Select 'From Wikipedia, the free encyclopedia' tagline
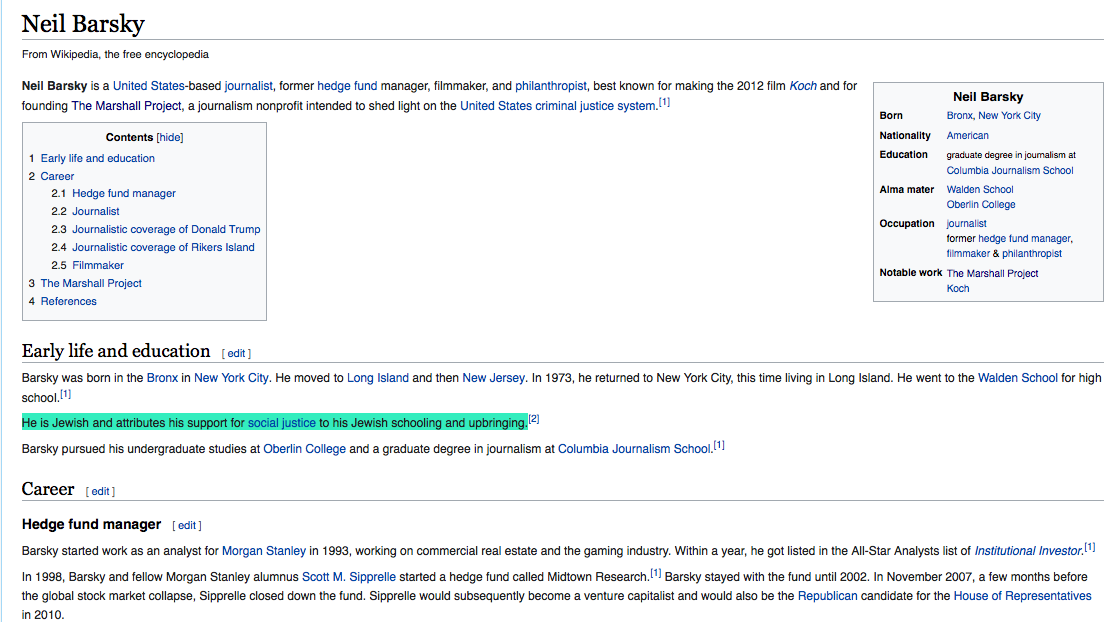Image resolution: width=1115 pixels, height=622 pixels. 115,55
